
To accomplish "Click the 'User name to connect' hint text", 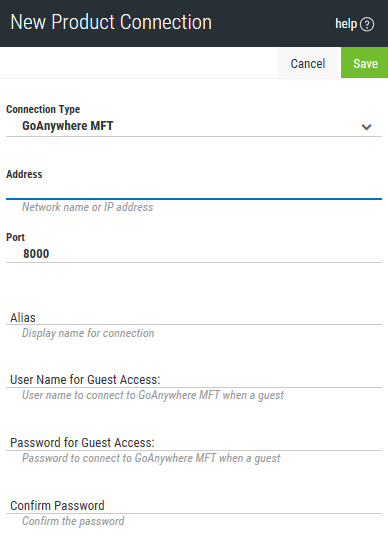I will point(153,395).
